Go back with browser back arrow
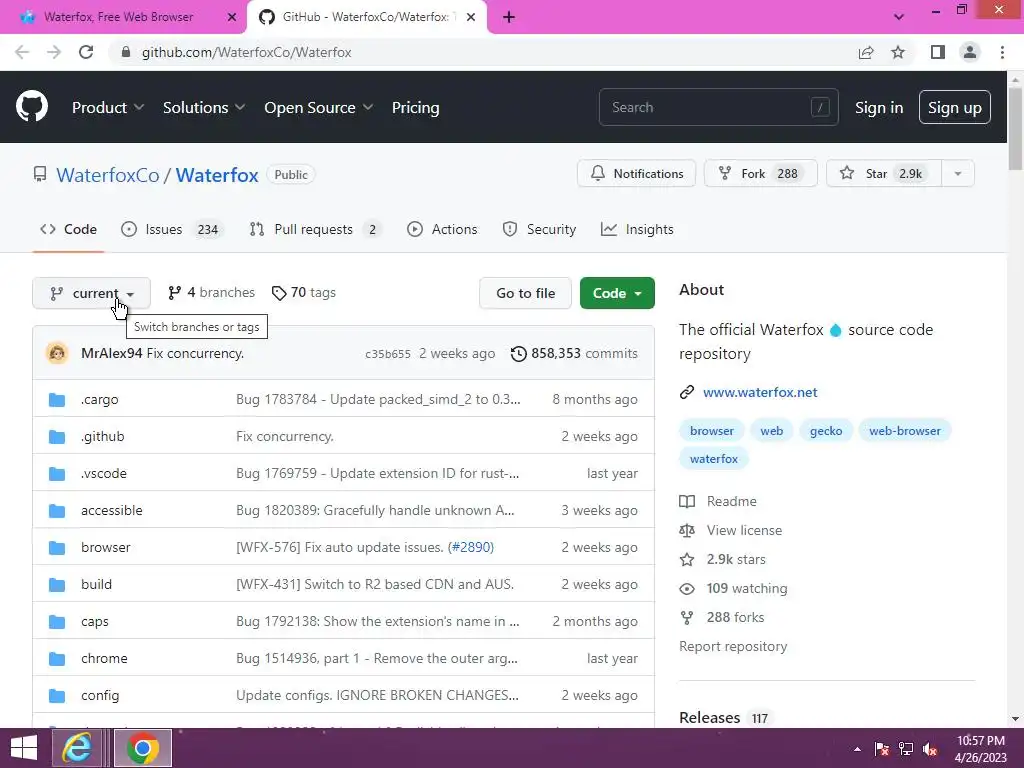1024x768 pixels. (22, 52)
